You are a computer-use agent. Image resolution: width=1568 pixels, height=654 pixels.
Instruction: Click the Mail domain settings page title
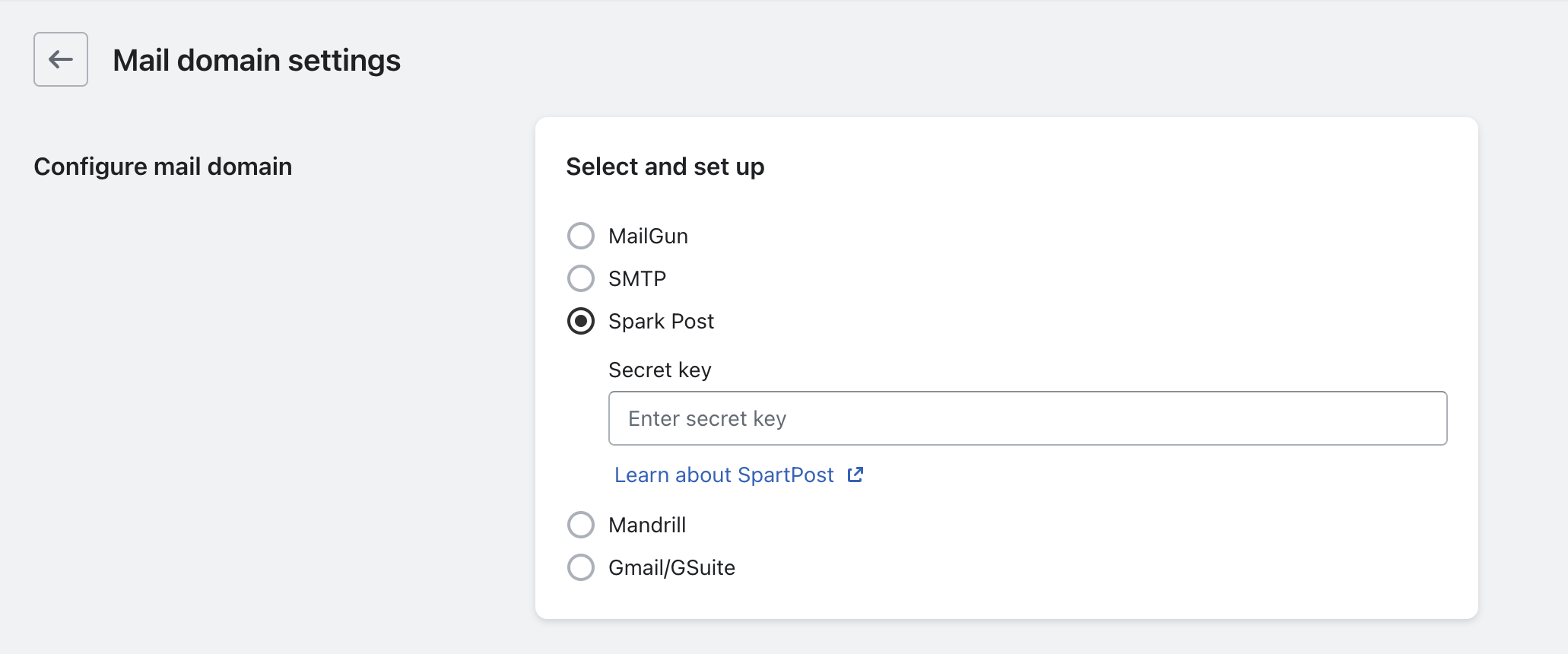coord(256,60)
